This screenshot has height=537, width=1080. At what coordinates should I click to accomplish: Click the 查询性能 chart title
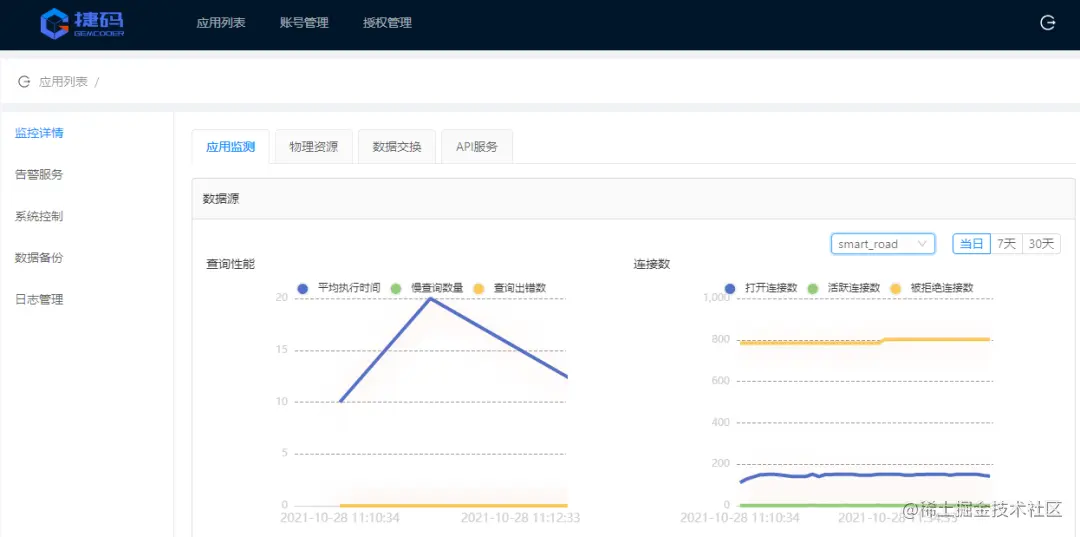pyautogui.click(x=231, y=264)
